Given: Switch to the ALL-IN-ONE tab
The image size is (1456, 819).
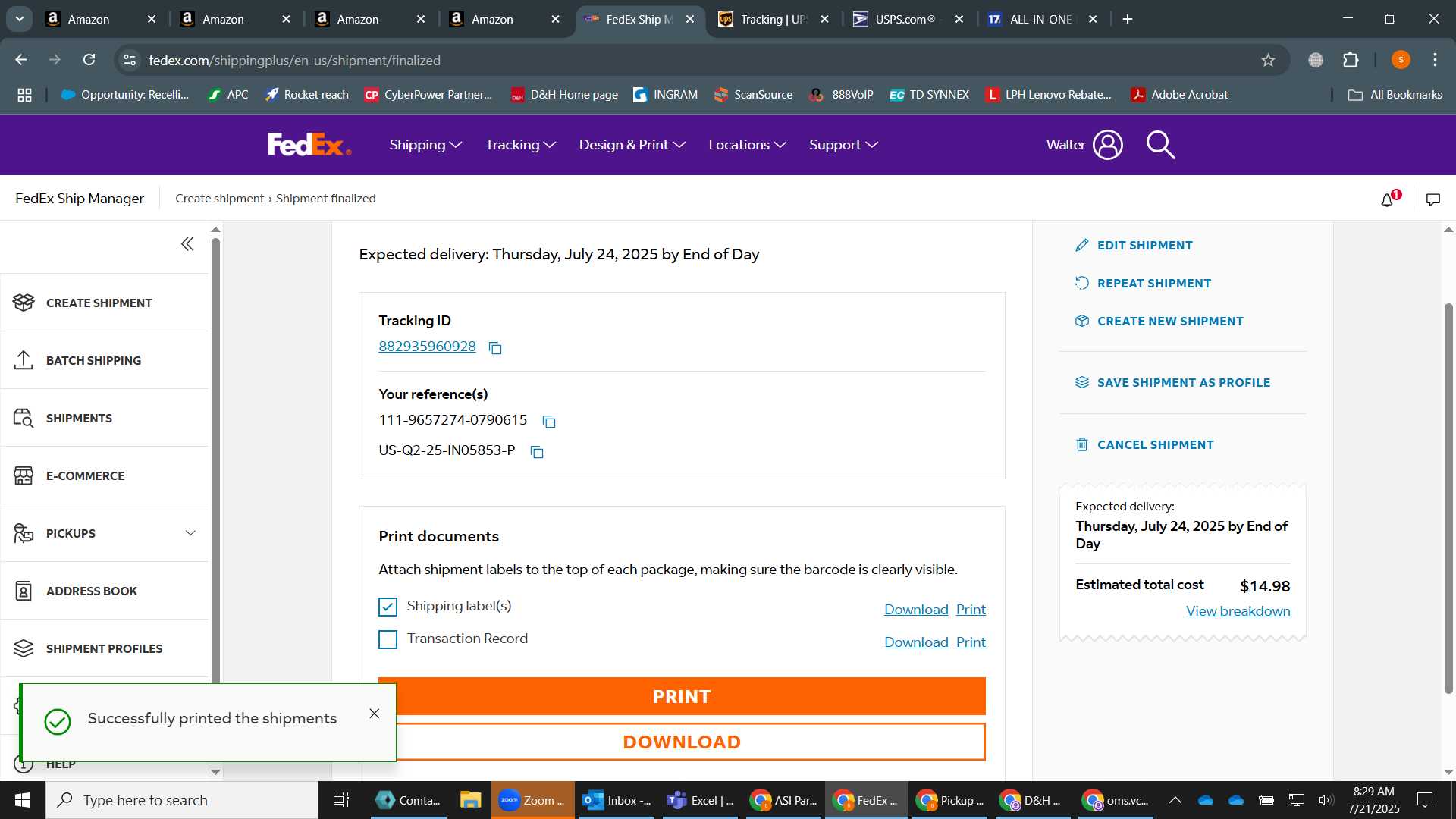Looking at the screenshot, I should point(1041,19).
